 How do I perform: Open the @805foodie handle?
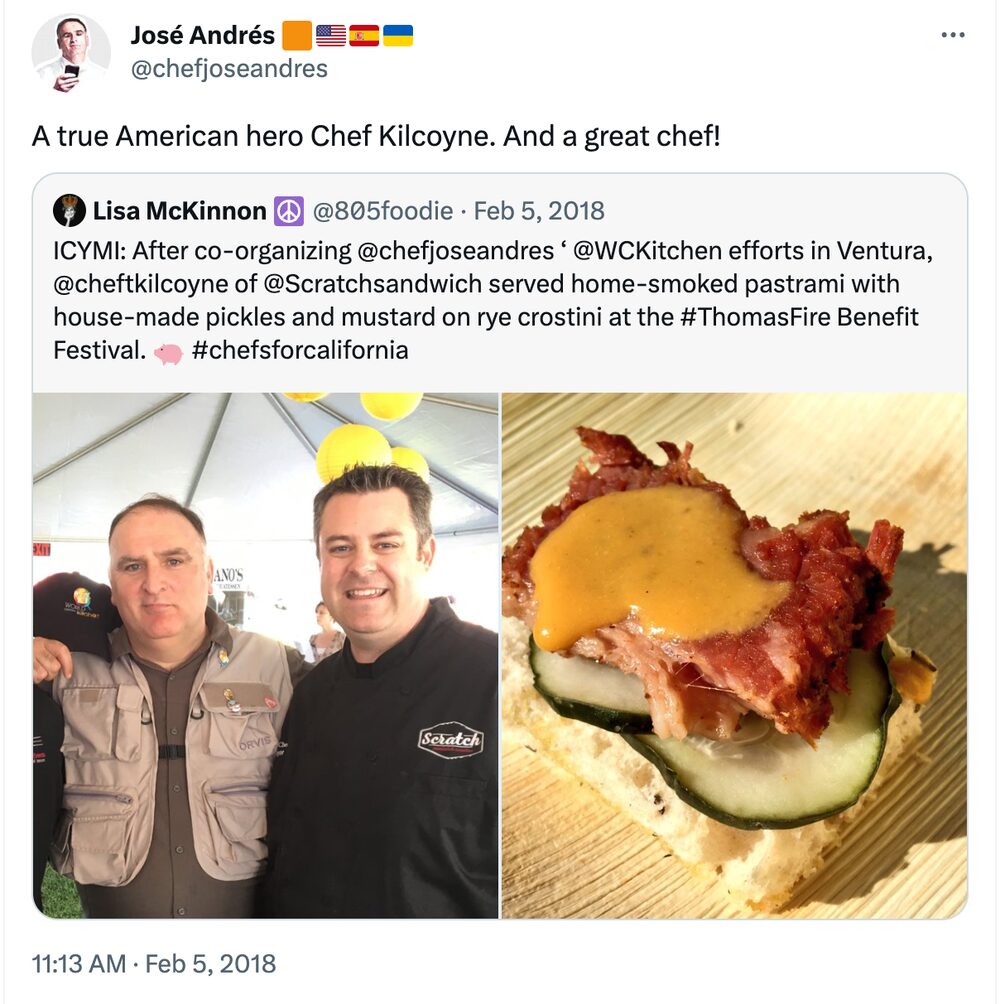point(382,211)
